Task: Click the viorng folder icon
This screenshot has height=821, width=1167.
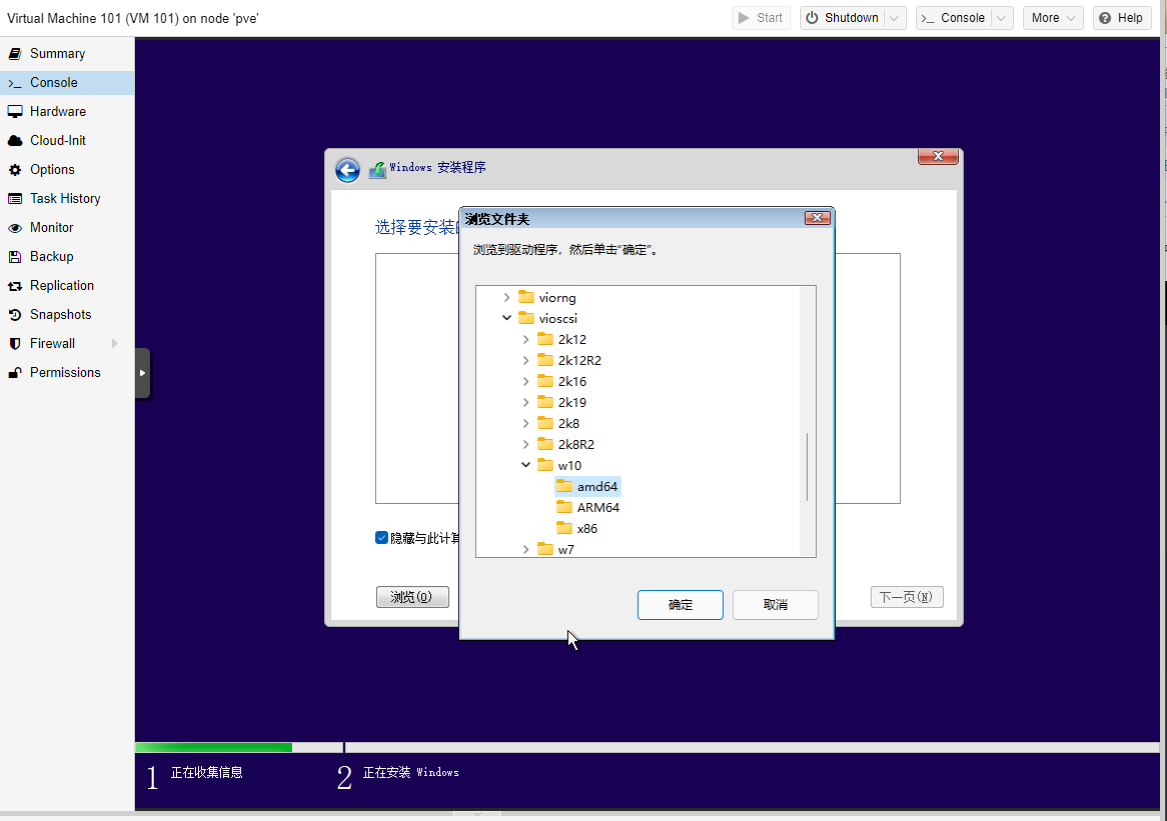Action: (x=527, y=297)
